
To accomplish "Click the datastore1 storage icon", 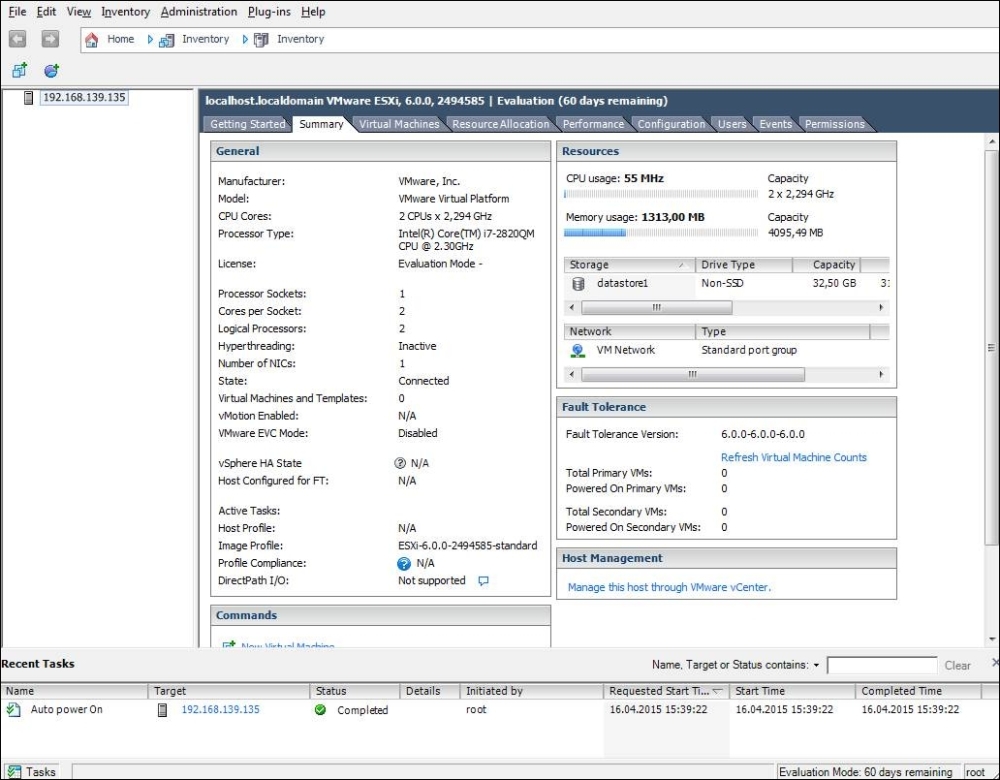I will (x=578, y=284).
